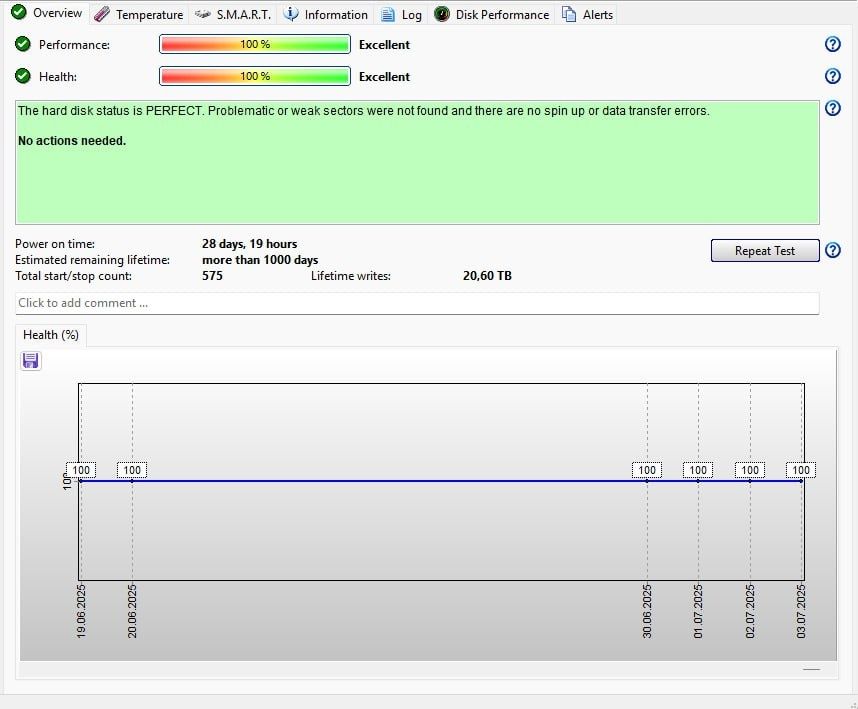Click the '28 days, 19 hours' power on value
Screen dimensions: 858x709
[x=250, y=244]
